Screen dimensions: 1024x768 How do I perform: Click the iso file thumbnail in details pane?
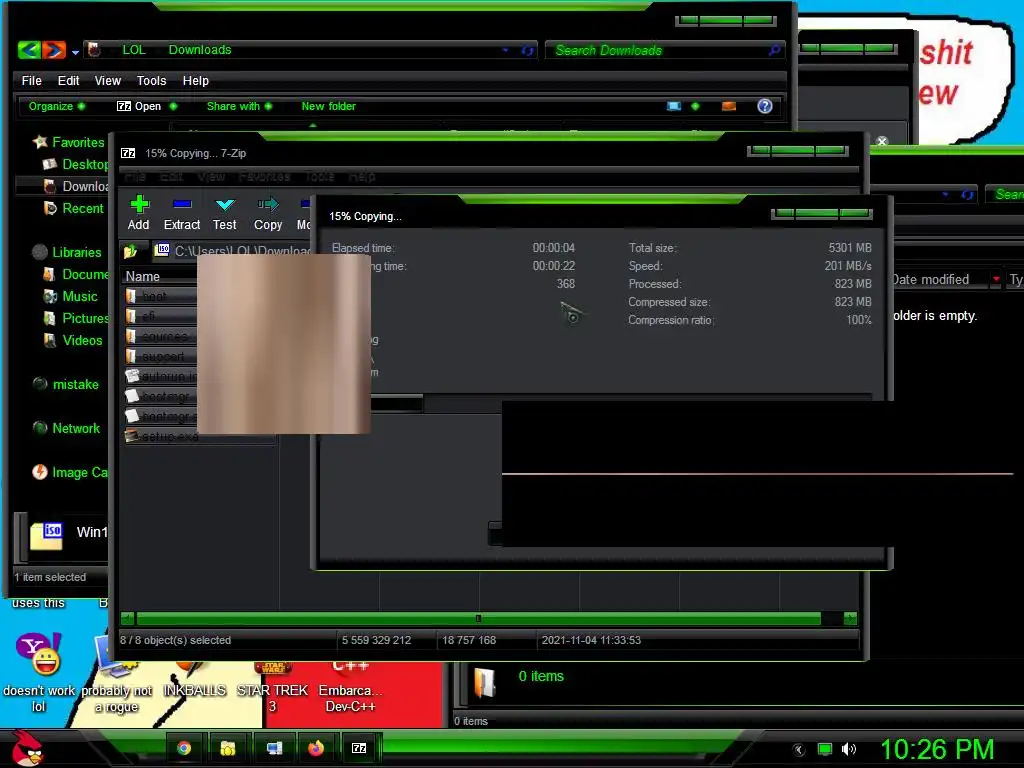[46, 536]
